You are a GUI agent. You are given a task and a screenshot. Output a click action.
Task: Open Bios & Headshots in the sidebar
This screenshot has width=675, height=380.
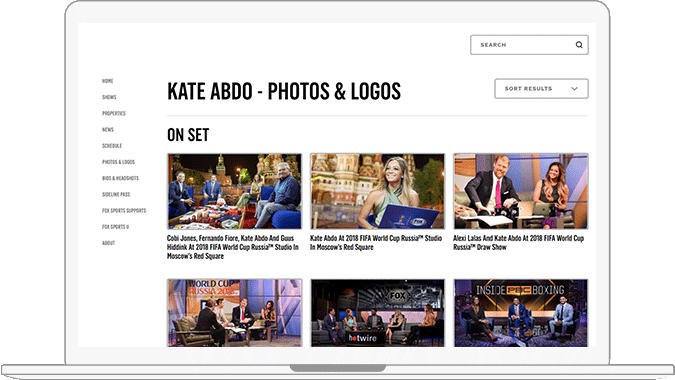coord(120,178)
